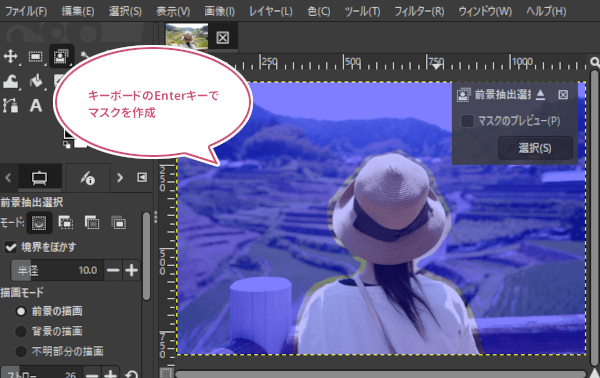Toggle Quick Mask at the canvas corner

pyautogui.click(x=166, y=372)
